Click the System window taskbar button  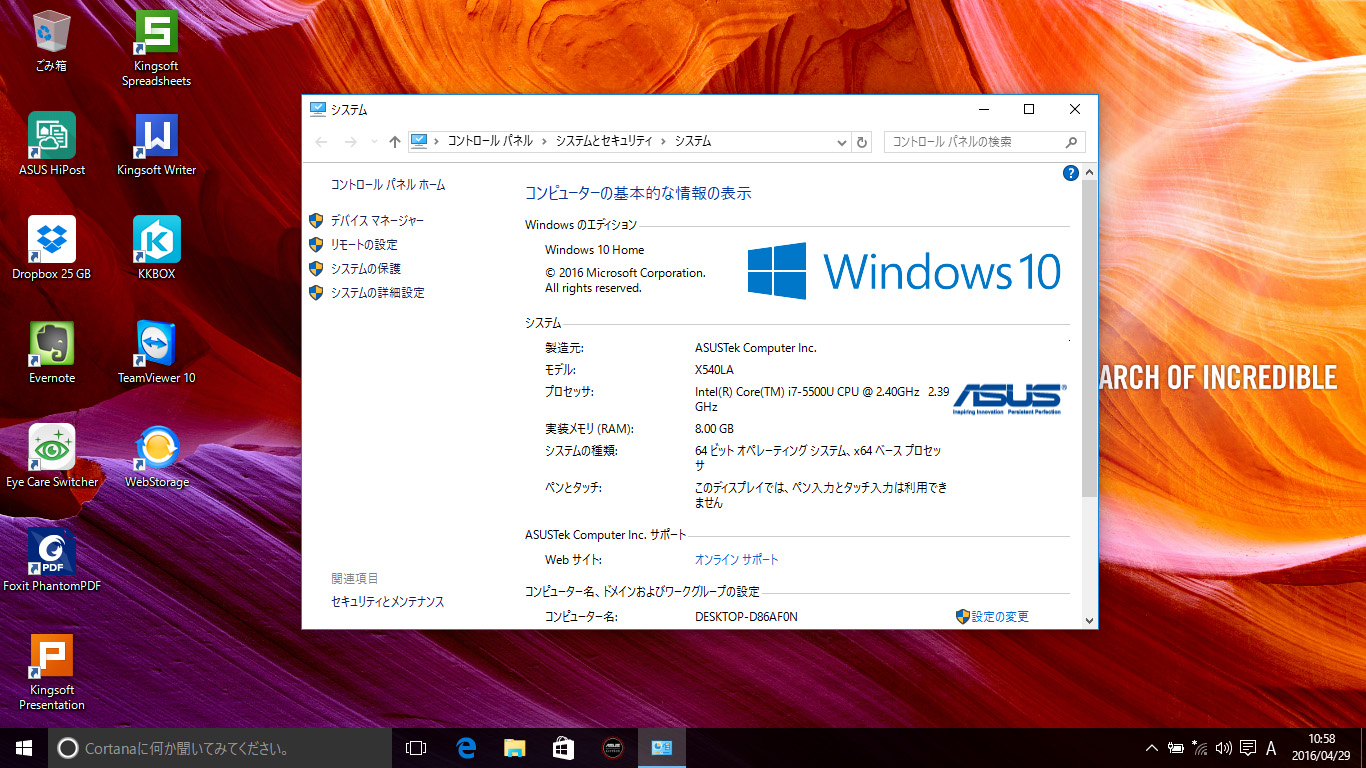pos(661,748)
